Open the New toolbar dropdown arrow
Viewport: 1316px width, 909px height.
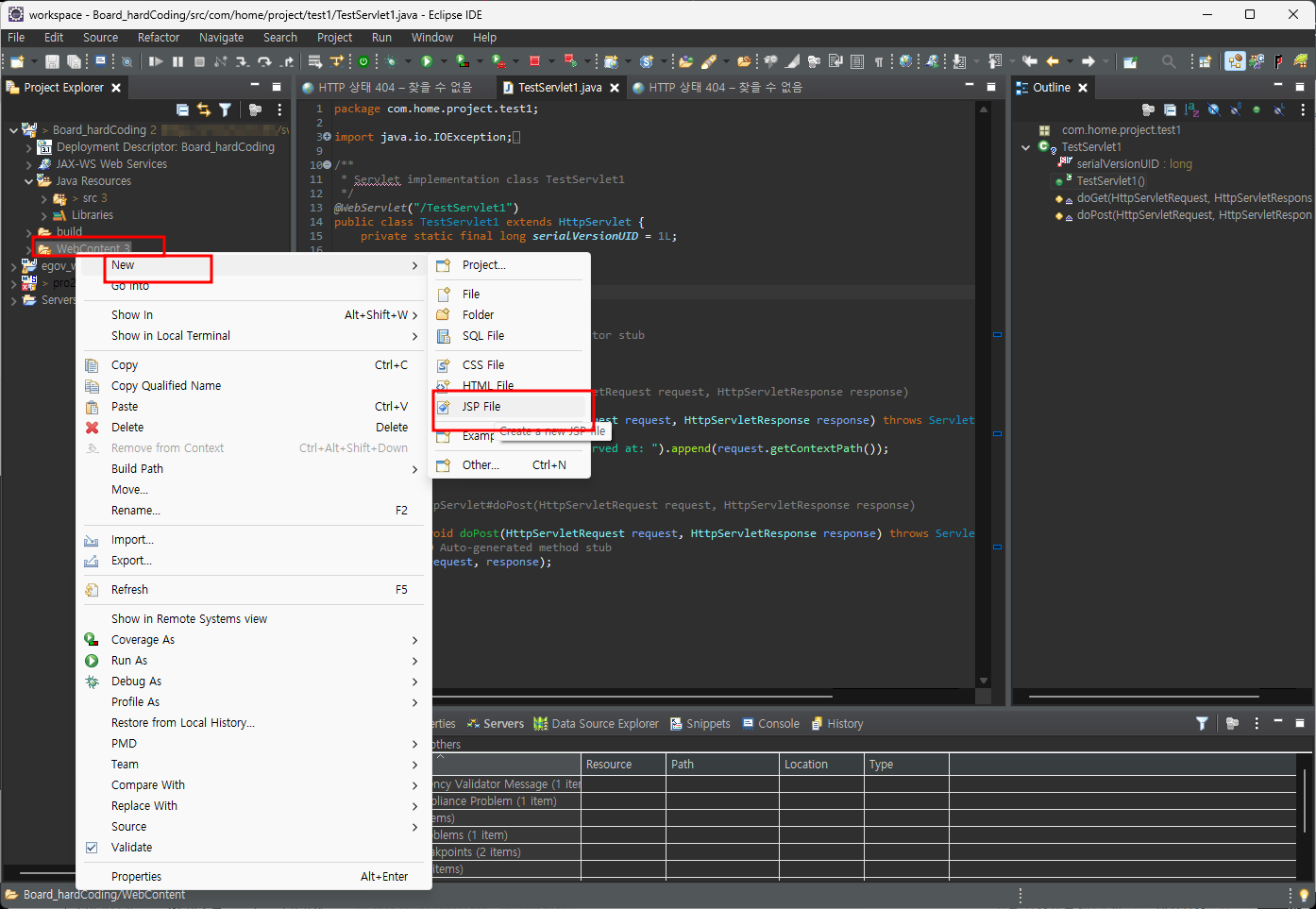[34, 61]
